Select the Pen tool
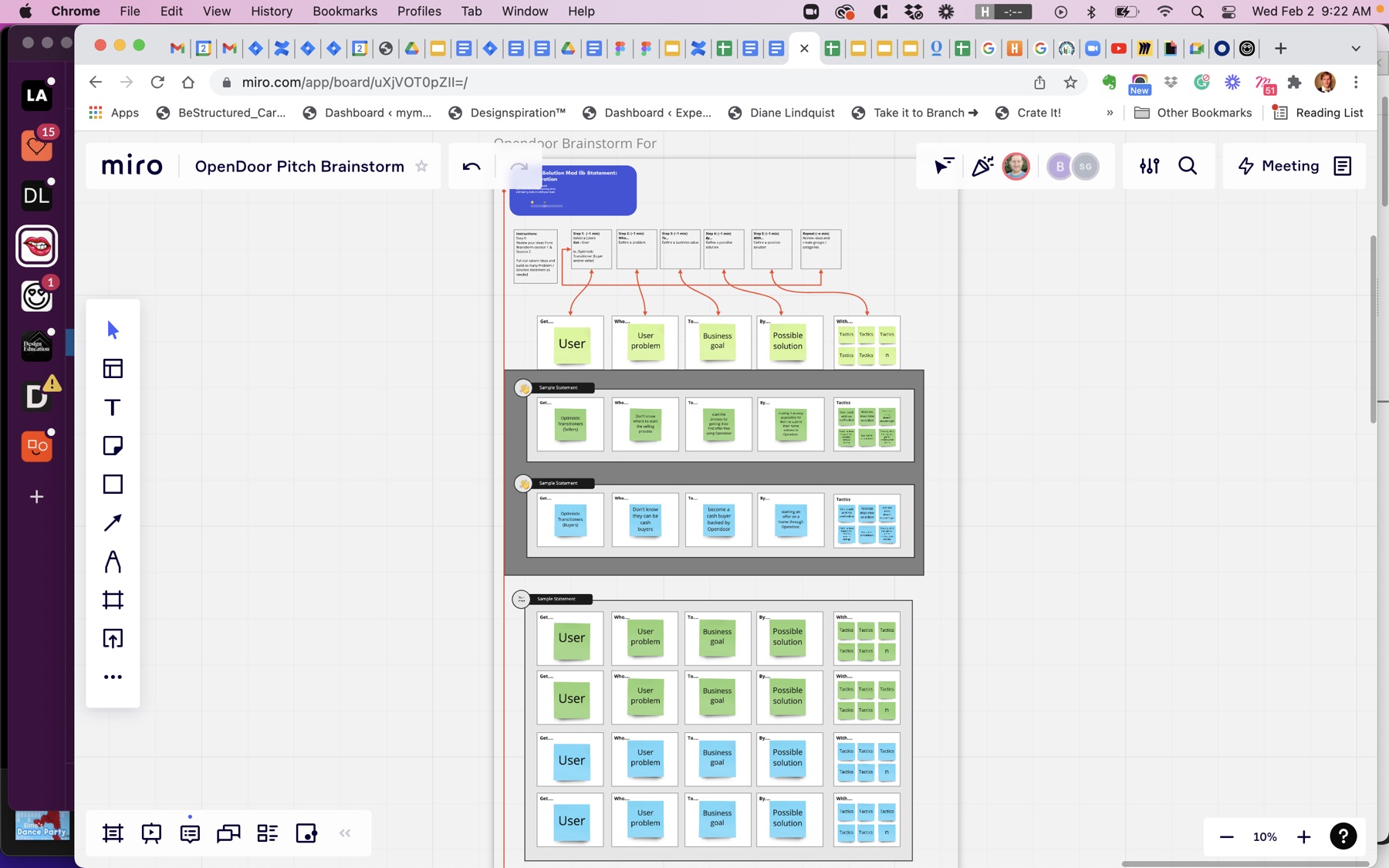This screenshot has width=1389, height=868. [113, 561]
